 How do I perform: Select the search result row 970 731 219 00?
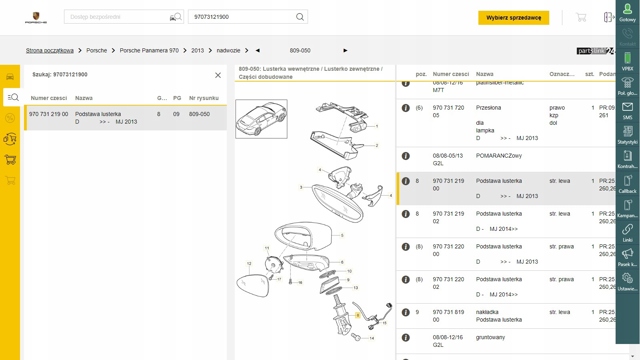point(126,118)
